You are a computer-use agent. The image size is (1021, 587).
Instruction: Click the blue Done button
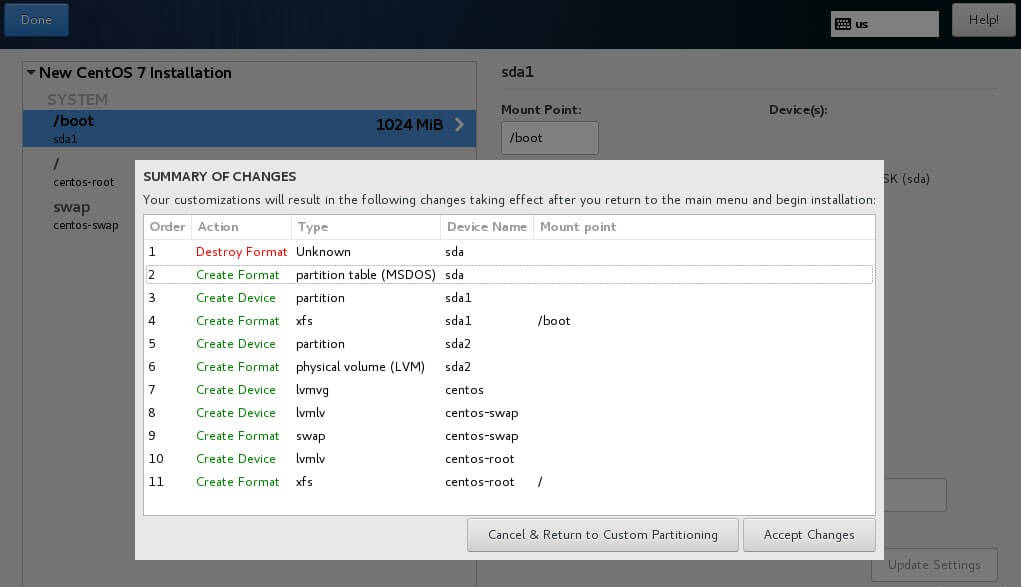(x=36, y=20)
